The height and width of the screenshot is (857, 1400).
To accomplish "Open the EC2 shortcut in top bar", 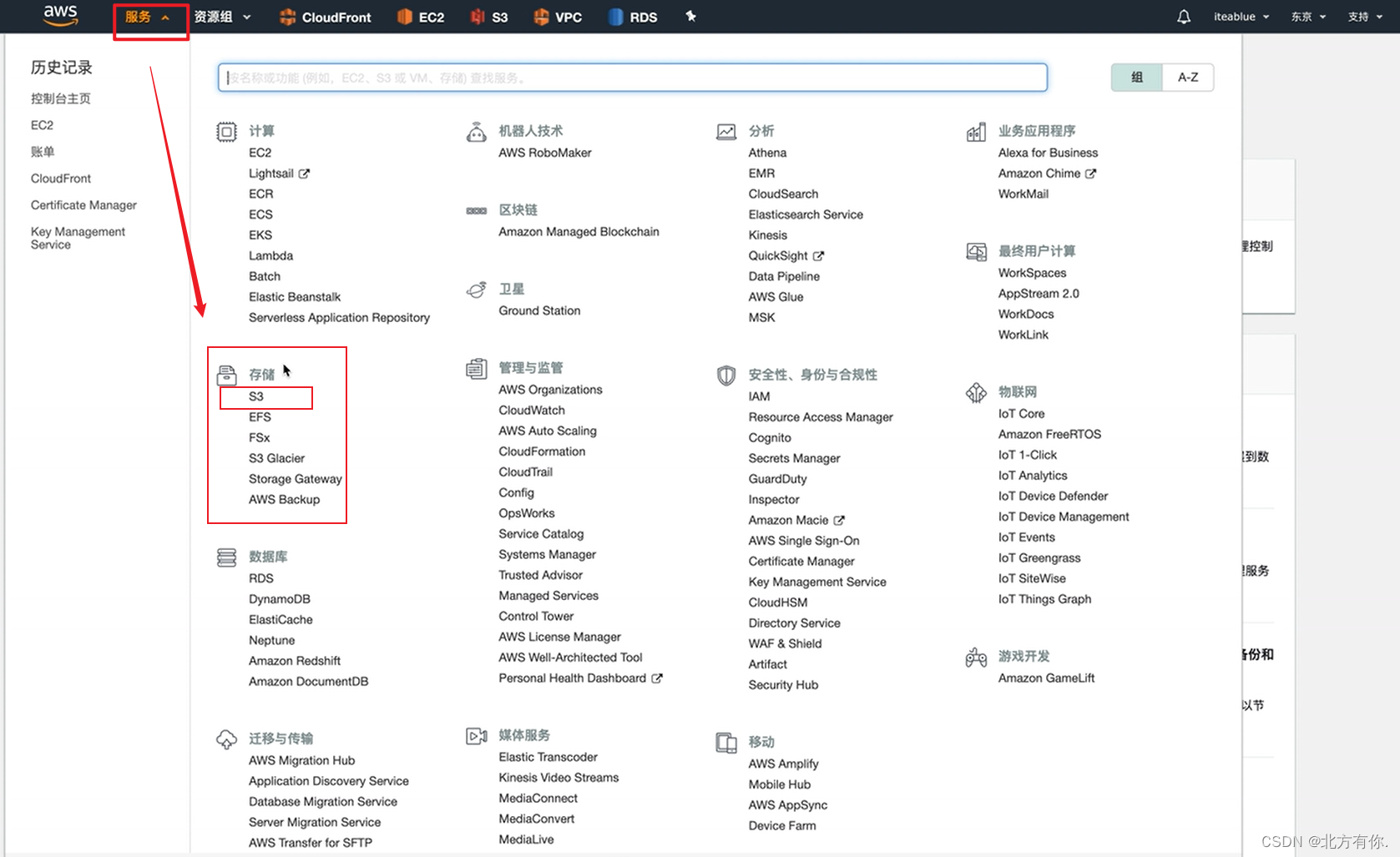I will (420, 17).
